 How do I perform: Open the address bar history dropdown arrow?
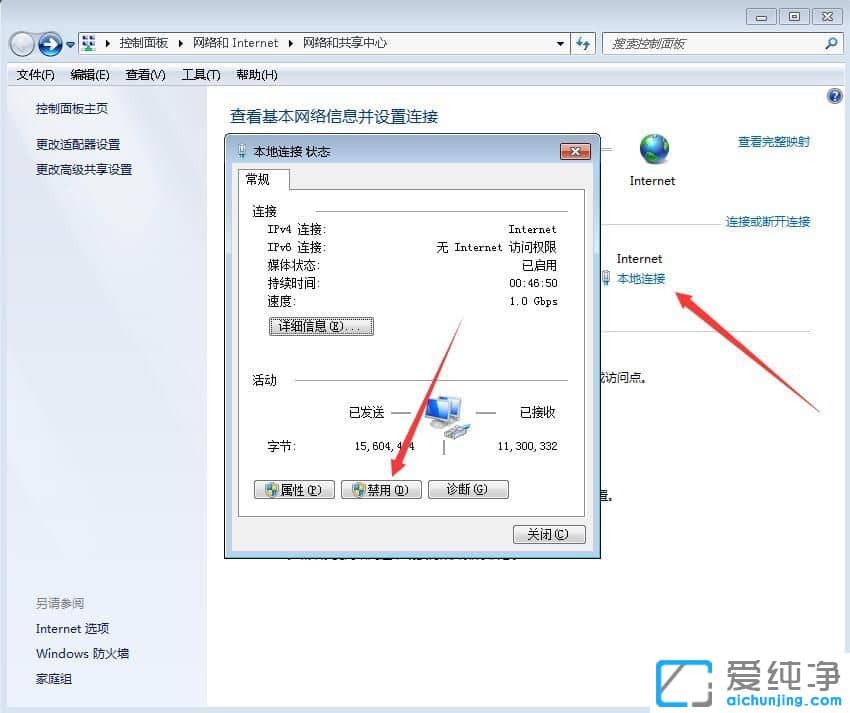pyautogui.click(x=562, y=43)
